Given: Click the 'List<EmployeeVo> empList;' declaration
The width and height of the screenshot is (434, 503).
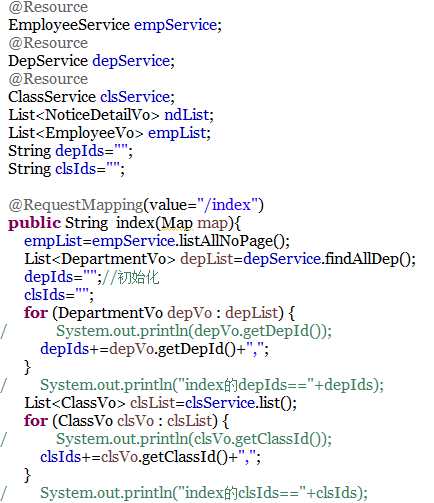Looking at the screenshot, I should click(x=109, y=133).
